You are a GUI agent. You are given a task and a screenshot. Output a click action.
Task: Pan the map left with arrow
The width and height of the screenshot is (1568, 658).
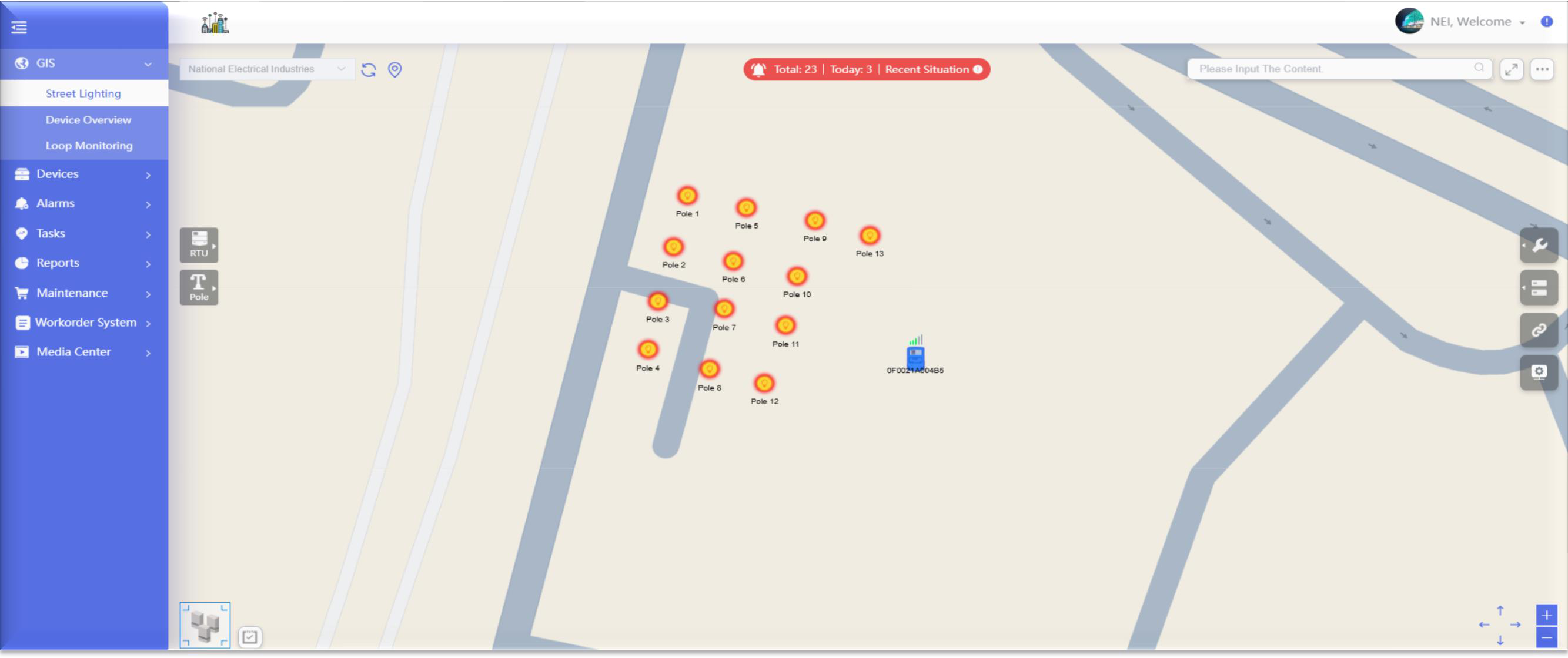click(1484, 625)
